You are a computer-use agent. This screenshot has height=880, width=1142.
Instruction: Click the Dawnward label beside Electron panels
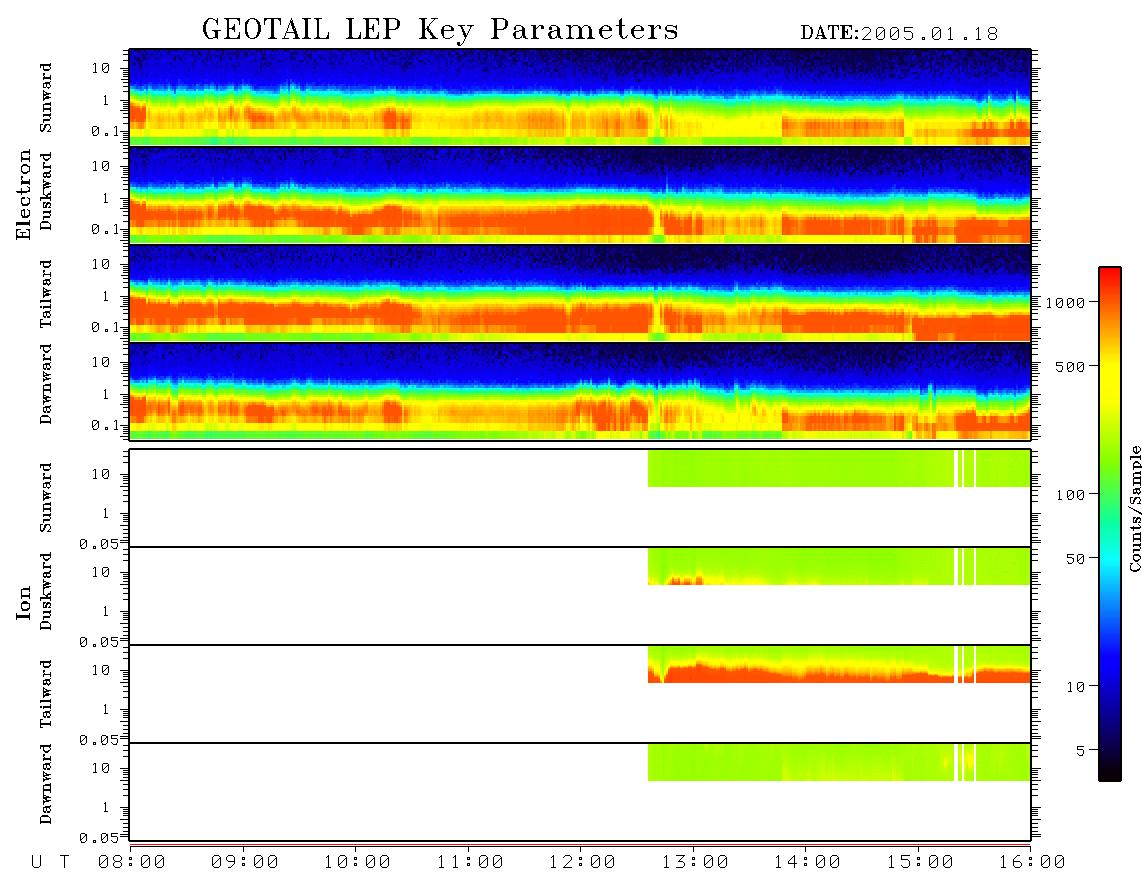click(x=46, y=384)
